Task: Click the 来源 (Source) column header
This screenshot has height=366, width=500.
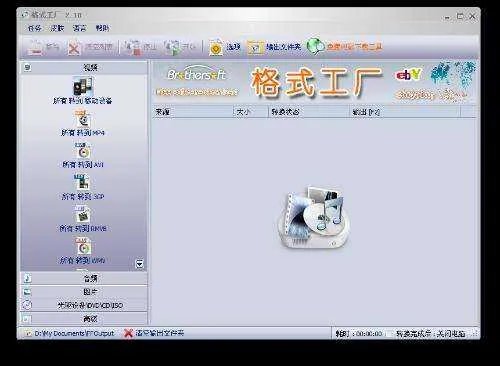Action: (193, 112)
